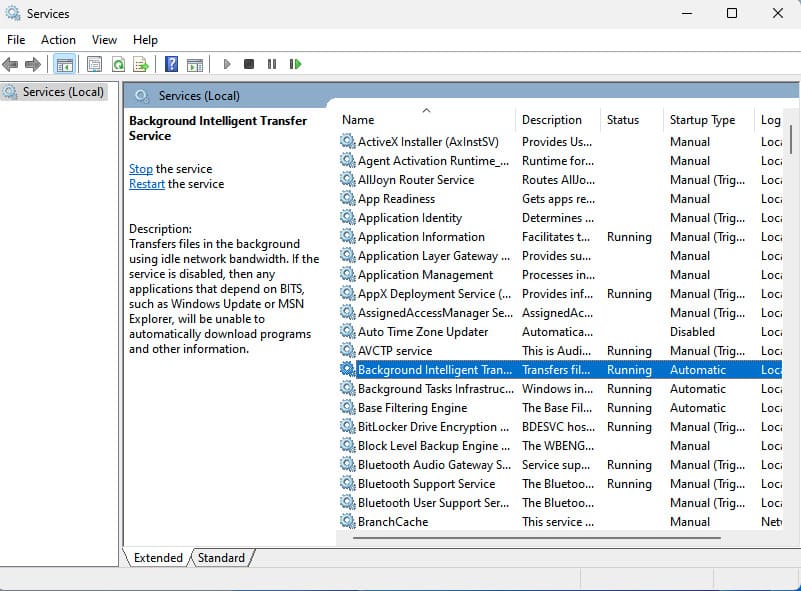Screen dimensions: 801x591
Task: Select the Bluetooth Support Service row
Action: pyautogui.click(x=426, y=484)
